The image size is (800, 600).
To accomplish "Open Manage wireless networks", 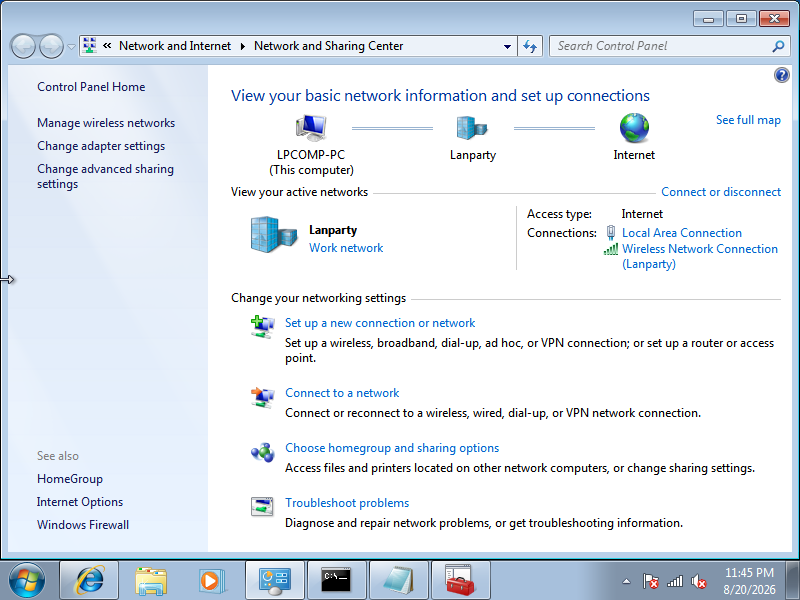I will point(106,123).
